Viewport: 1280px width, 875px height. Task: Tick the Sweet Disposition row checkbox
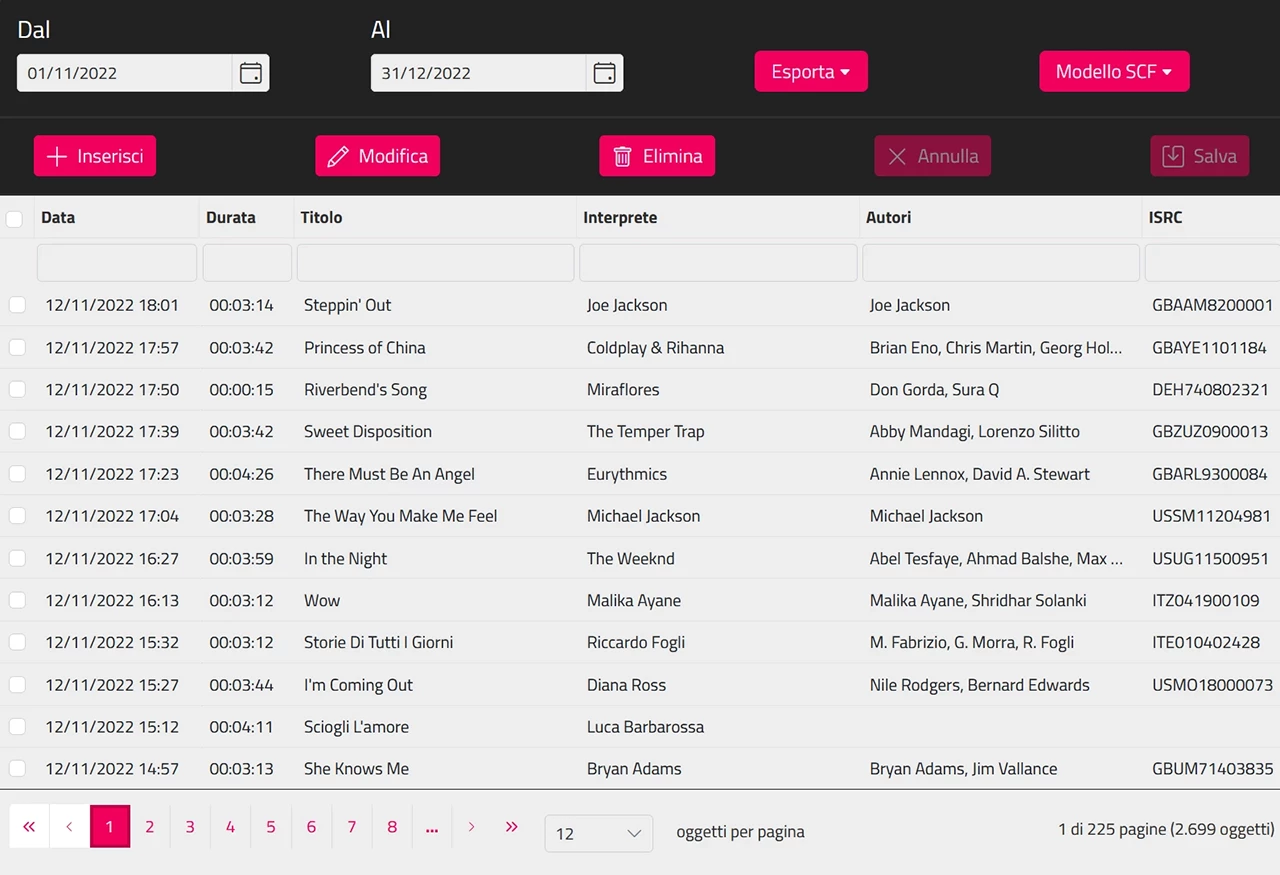tap(17, 431)
